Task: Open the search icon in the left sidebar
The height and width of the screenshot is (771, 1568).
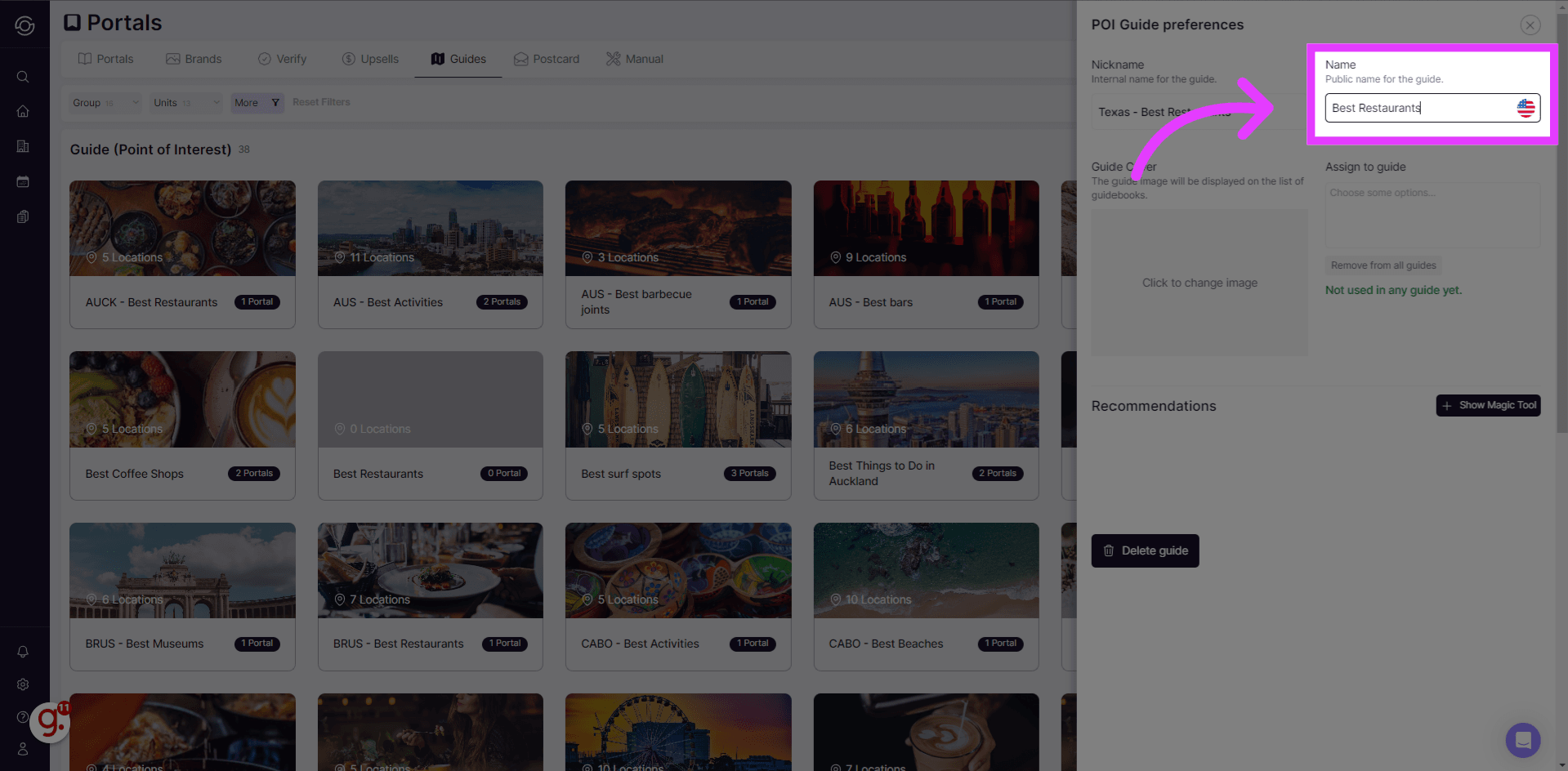Action: 22,76
